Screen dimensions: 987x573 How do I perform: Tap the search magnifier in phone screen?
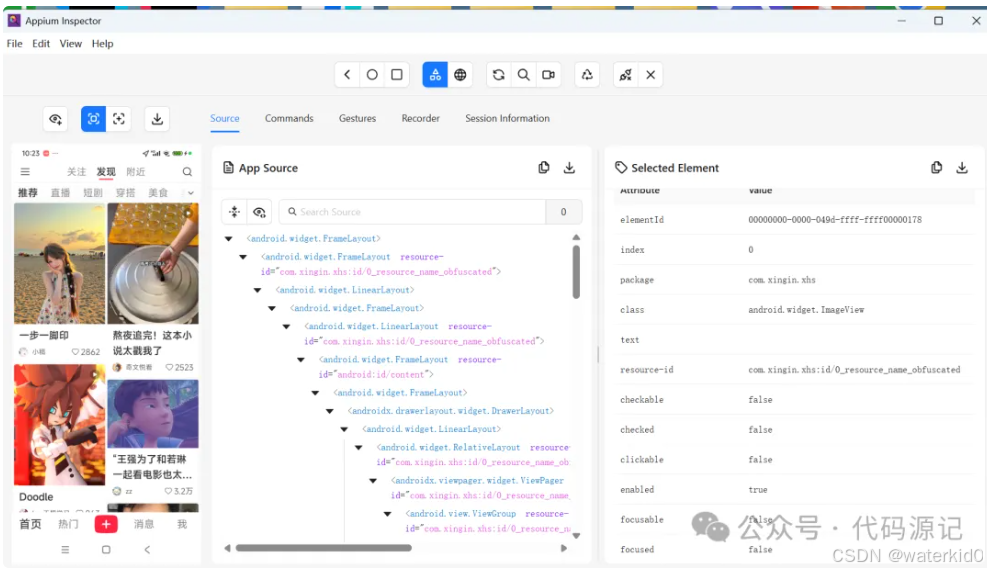coord(187,171)
